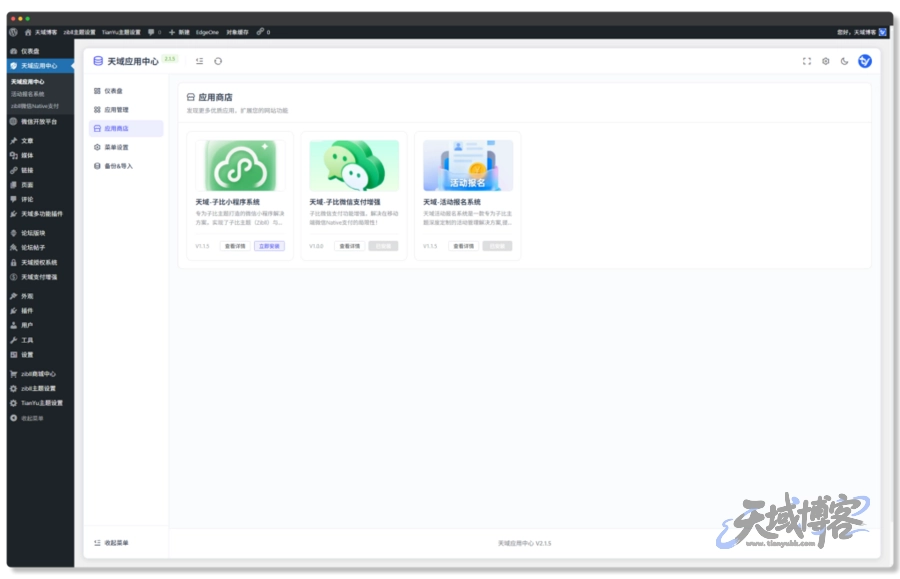
Task: Click the refresh icon in panel header
Action: tap(218, 61)
